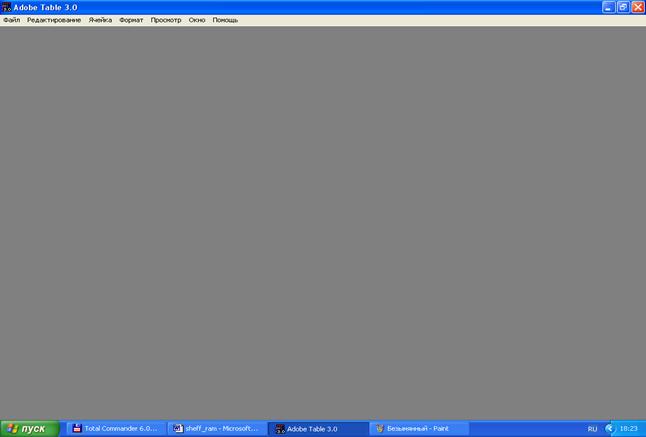Switch to sheff_ram Microsoft Word taskbar button
The image size is (646, 437).
point(216,428)
